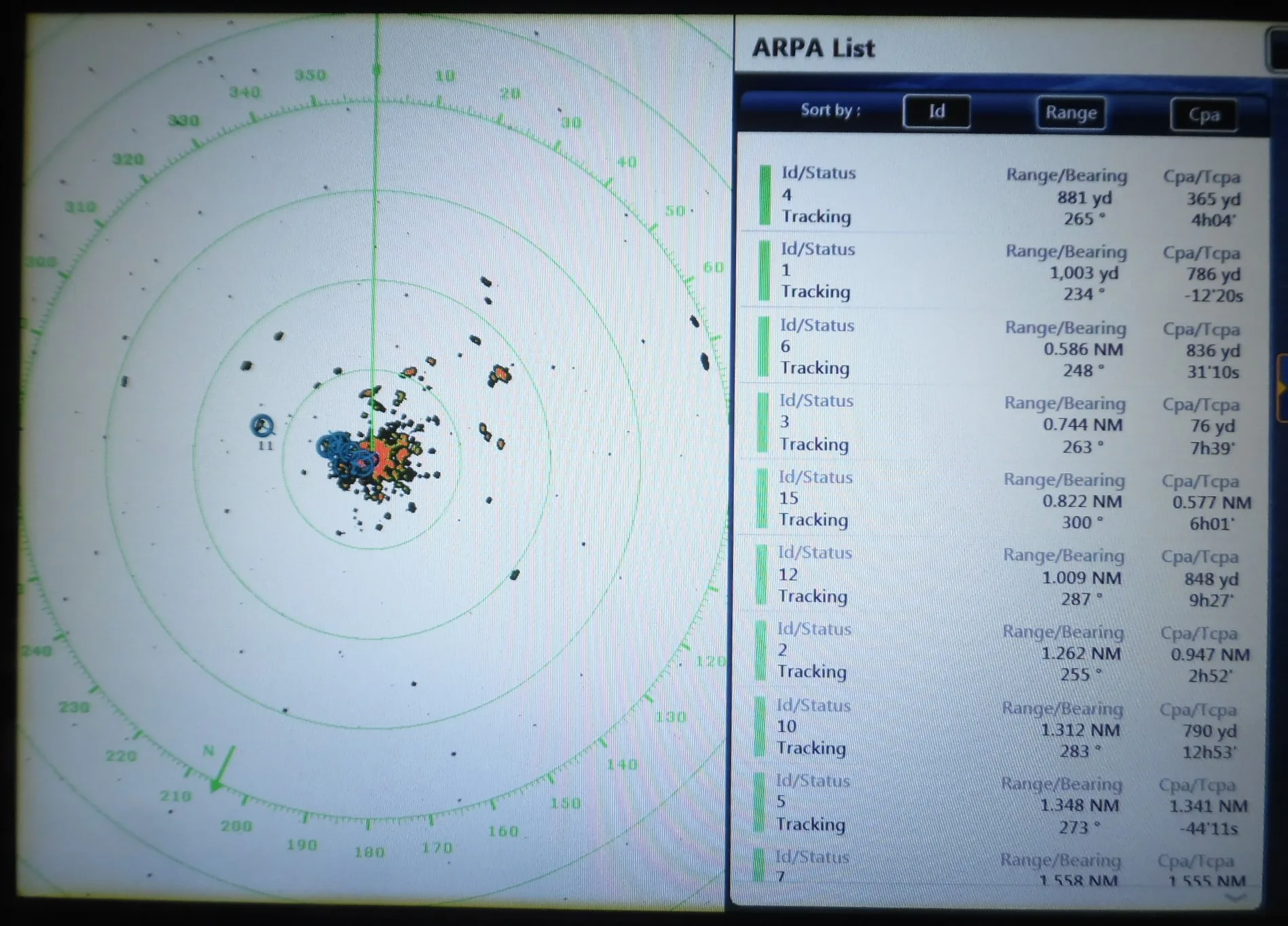1288x926 pixels.
Task: Sort the ARPA list by Range
Action: 1071,113
